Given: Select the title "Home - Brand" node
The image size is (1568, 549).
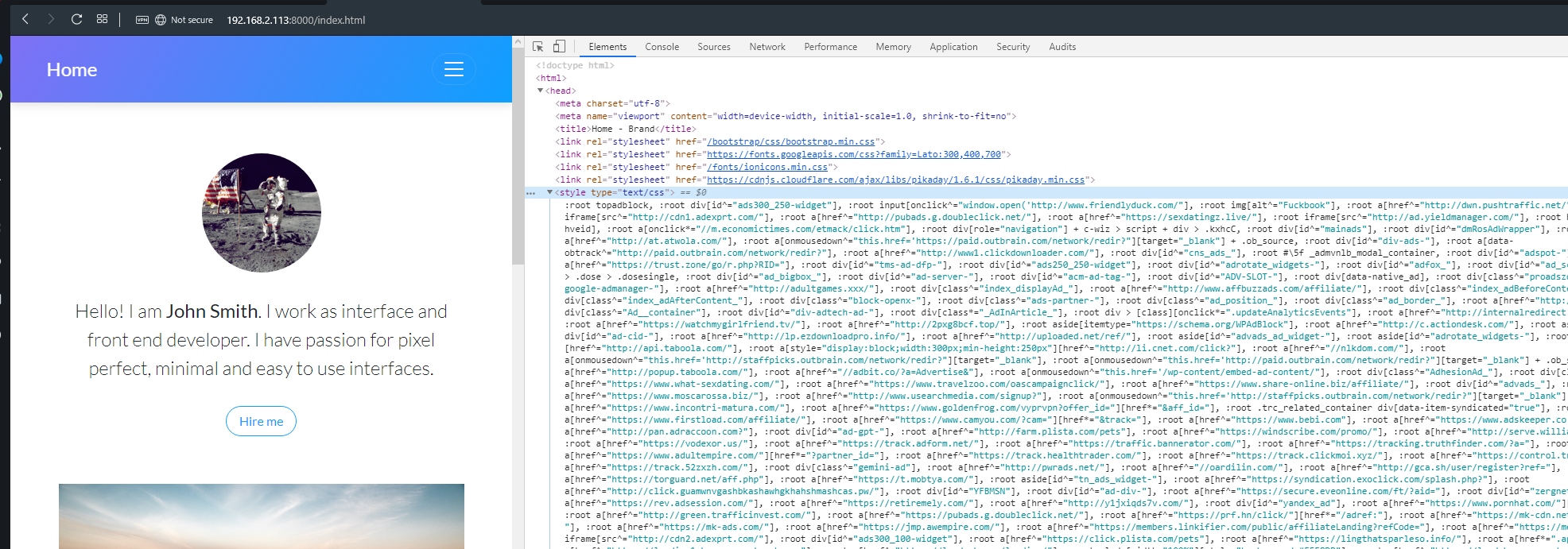Looking at the screenshot, I should pyautogui.click(x=625, y=129).
